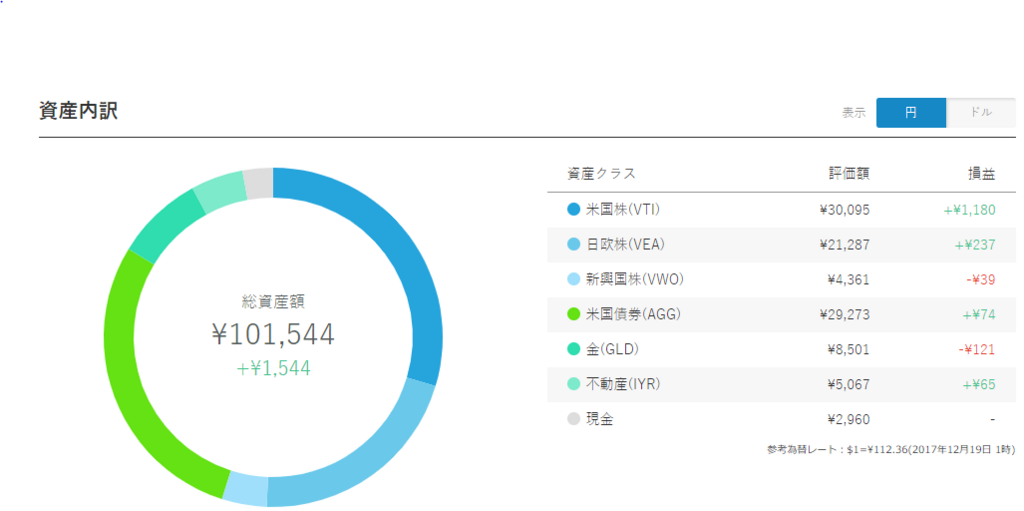Viewport: 1024px width, 511px height.
Task: Click the 日欧株(VEA) legend color dot
Action: point(574,245)
